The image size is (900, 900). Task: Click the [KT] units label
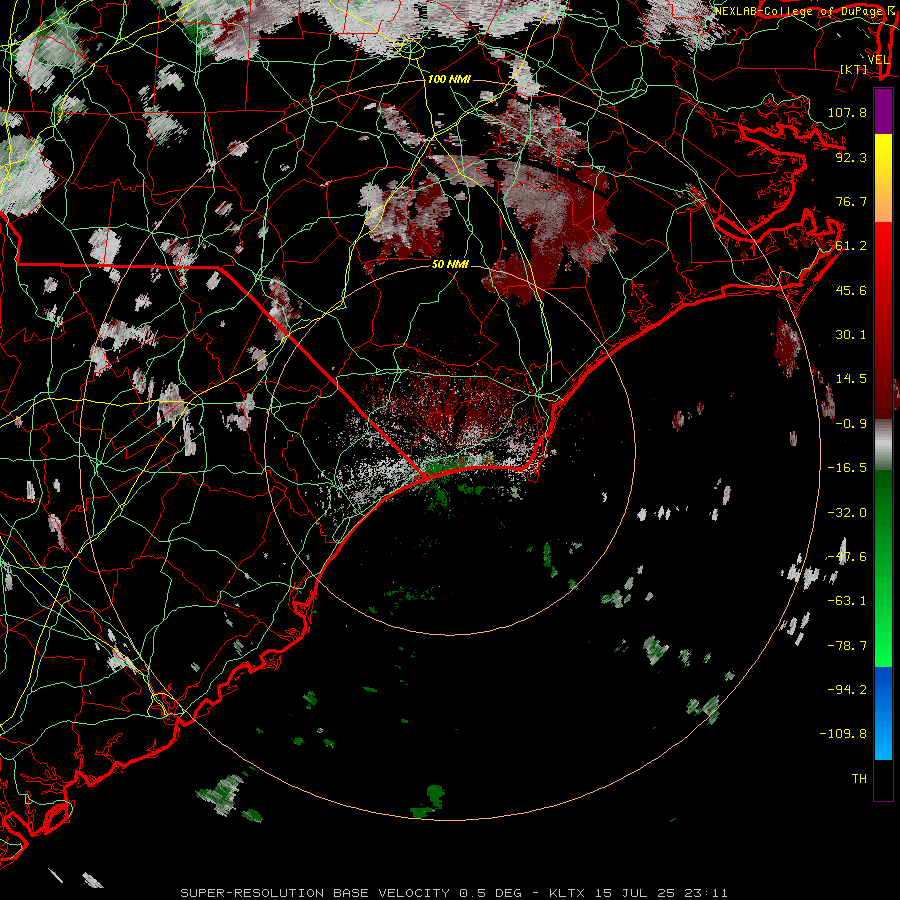click(854, 69)
